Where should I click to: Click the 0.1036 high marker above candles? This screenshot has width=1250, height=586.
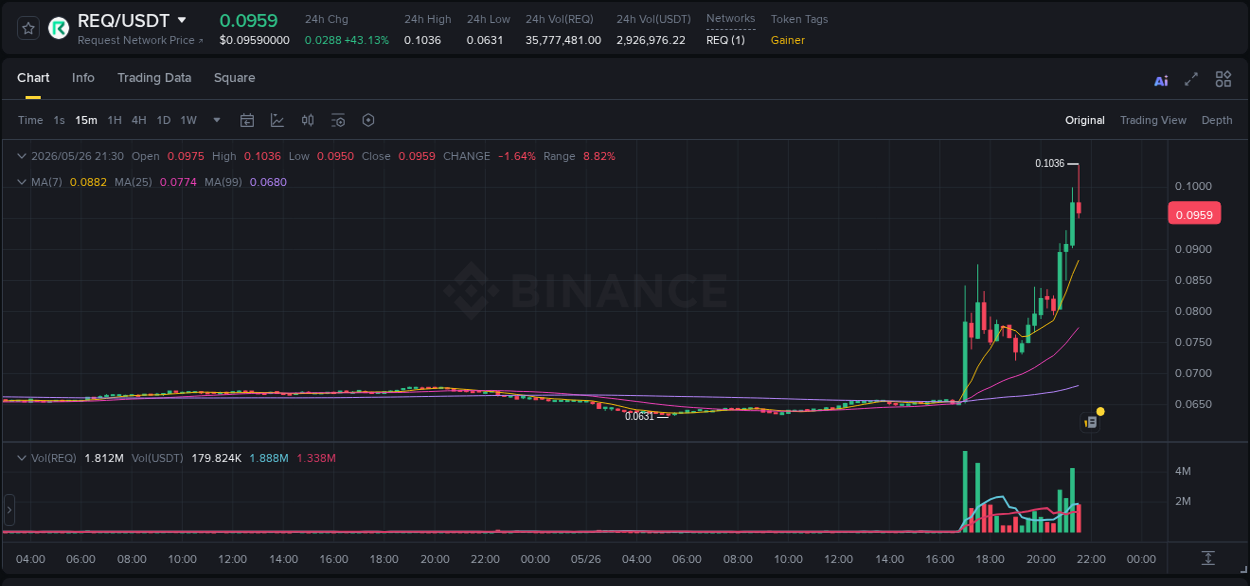(x=1049, y=163)
